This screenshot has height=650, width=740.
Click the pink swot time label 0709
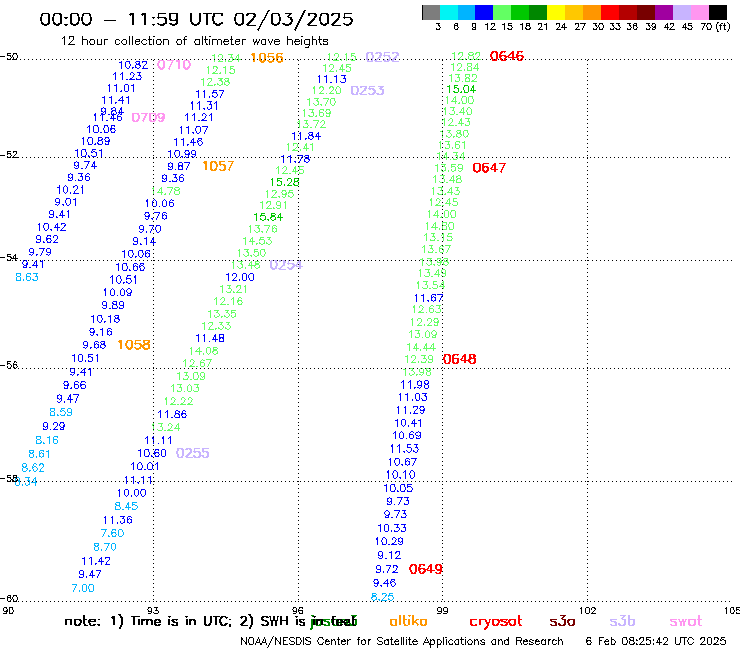(148, 118)
